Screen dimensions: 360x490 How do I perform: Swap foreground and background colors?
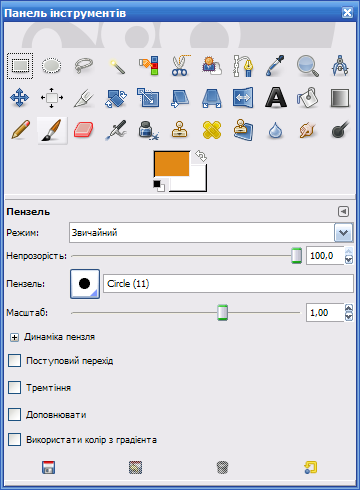pos(201,156)
